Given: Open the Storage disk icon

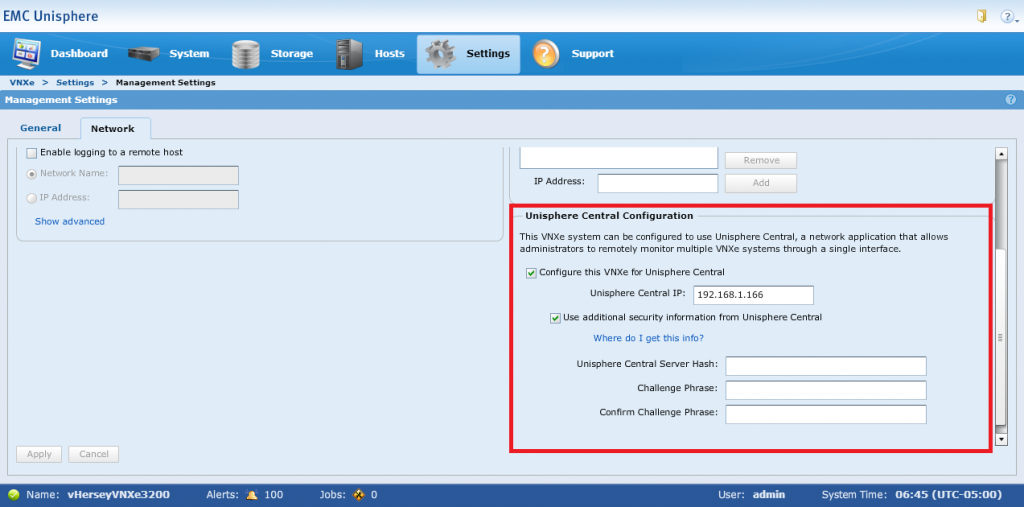Looking at the screenshot, I should coord(247,53).
